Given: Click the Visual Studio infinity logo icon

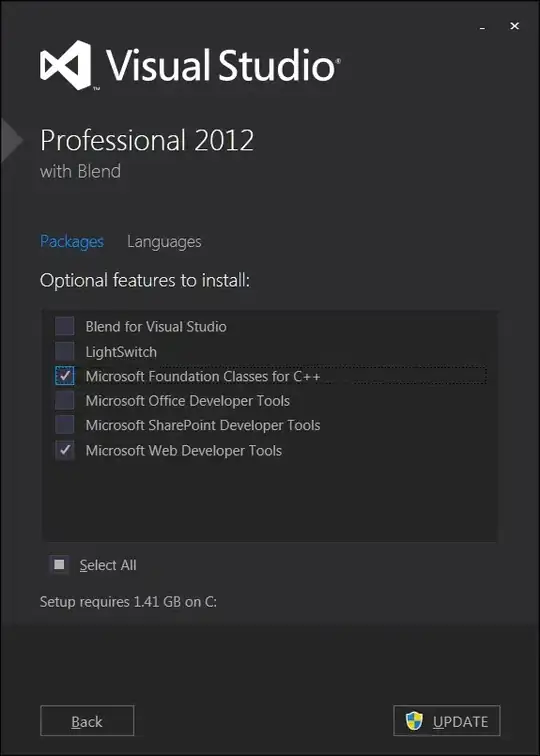Looking at the screenshot, I should pyautogui.click(x=66, y=65).
